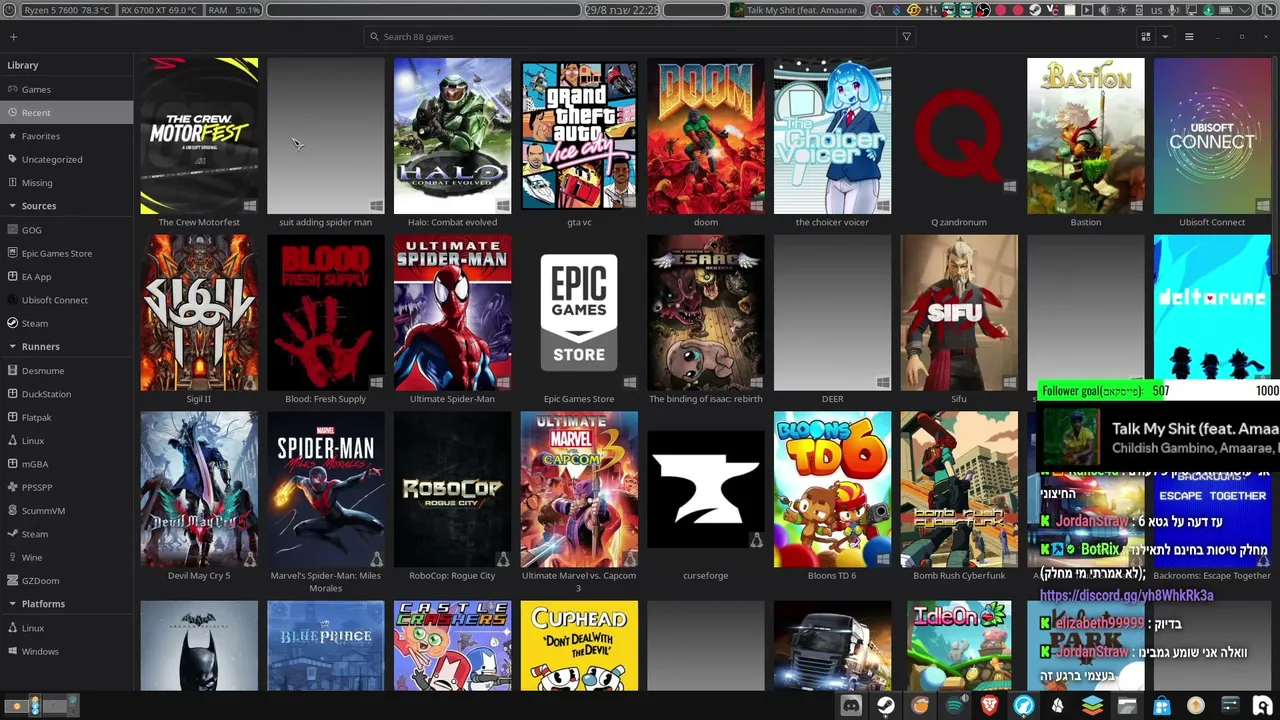Select the Windows platform
Image resolution: width=1280 pixels, height=720 pixels.
67,651
